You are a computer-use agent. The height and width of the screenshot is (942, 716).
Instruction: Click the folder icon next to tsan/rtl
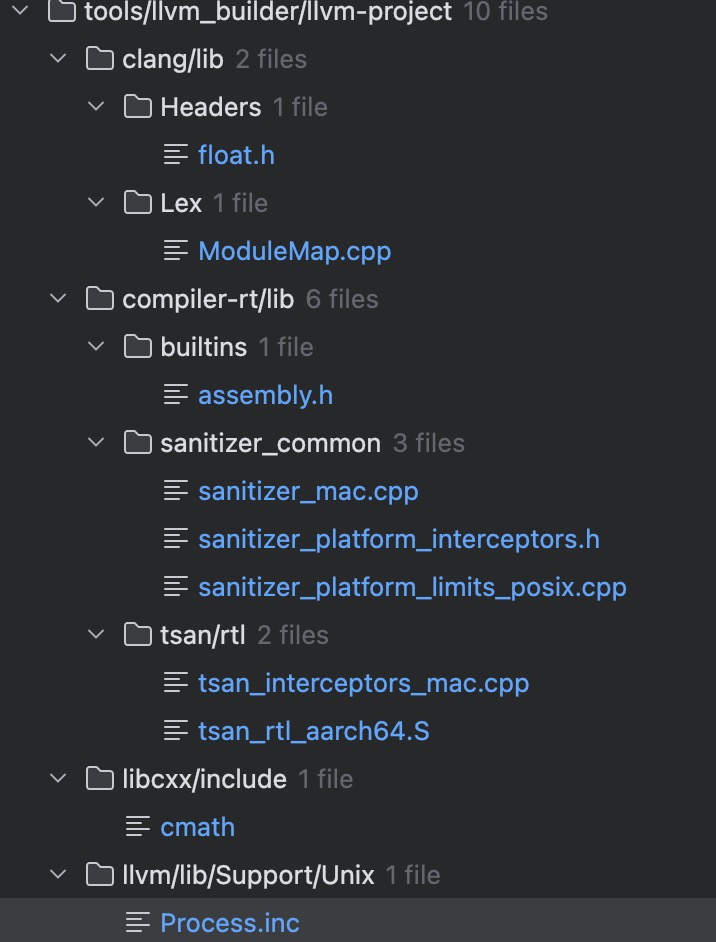[137, 634]
